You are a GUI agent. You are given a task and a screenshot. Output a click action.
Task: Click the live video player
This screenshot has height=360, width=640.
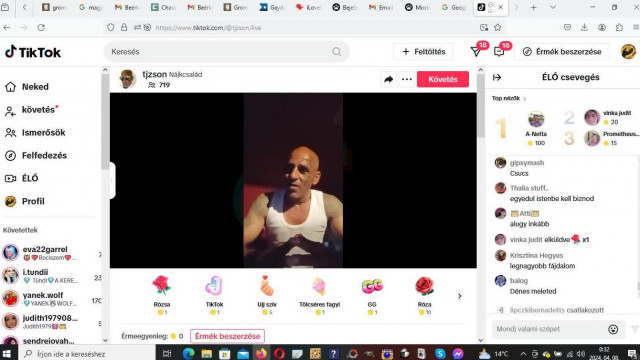293,180
